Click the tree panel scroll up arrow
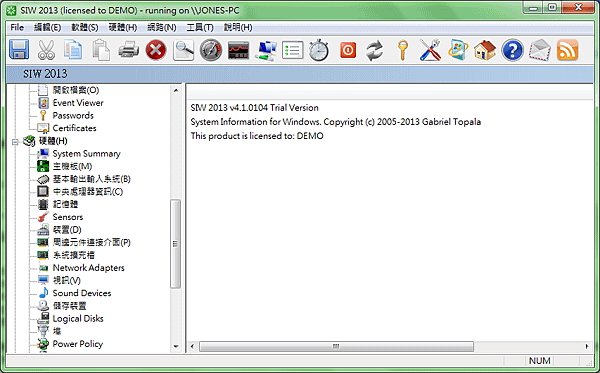 [176, 90]
